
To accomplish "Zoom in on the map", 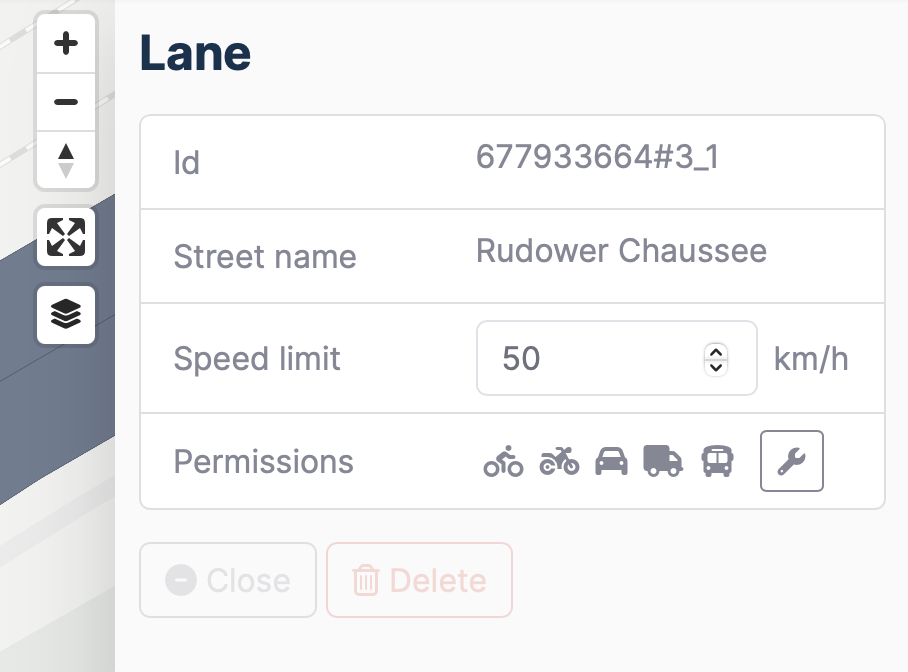I will (66, 44).
